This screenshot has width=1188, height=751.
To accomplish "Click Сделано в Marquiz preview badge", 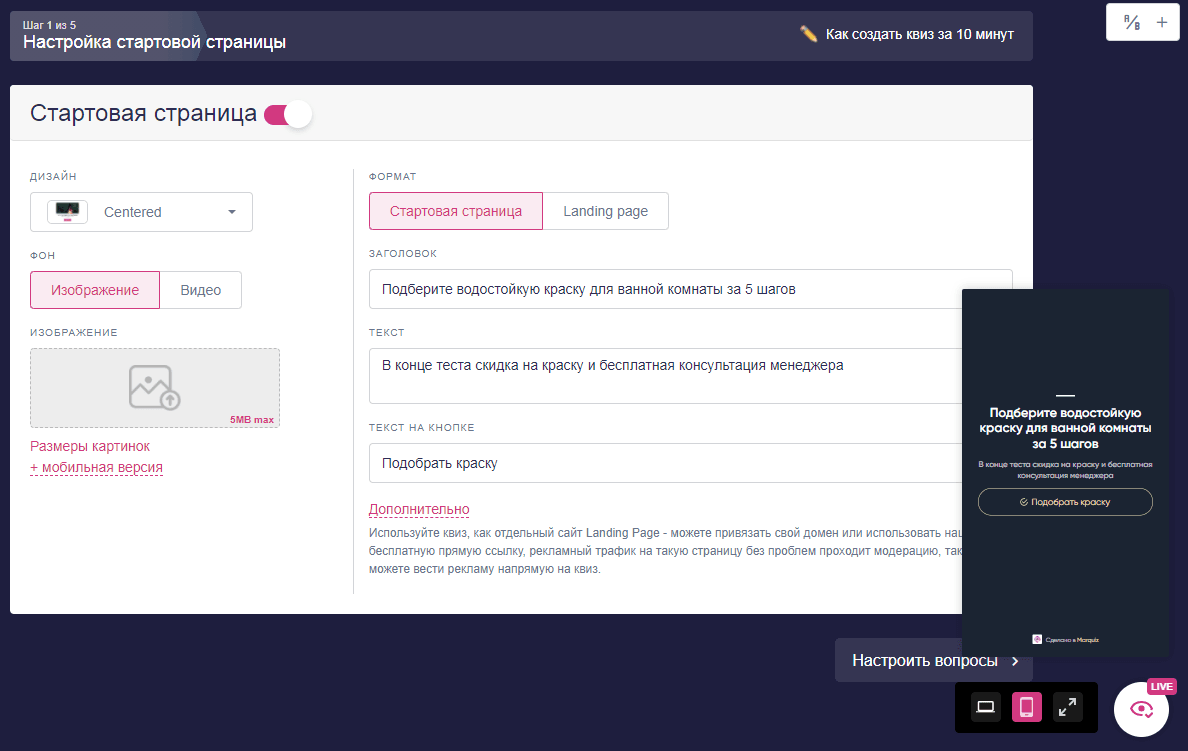I will click(1065, 640).
